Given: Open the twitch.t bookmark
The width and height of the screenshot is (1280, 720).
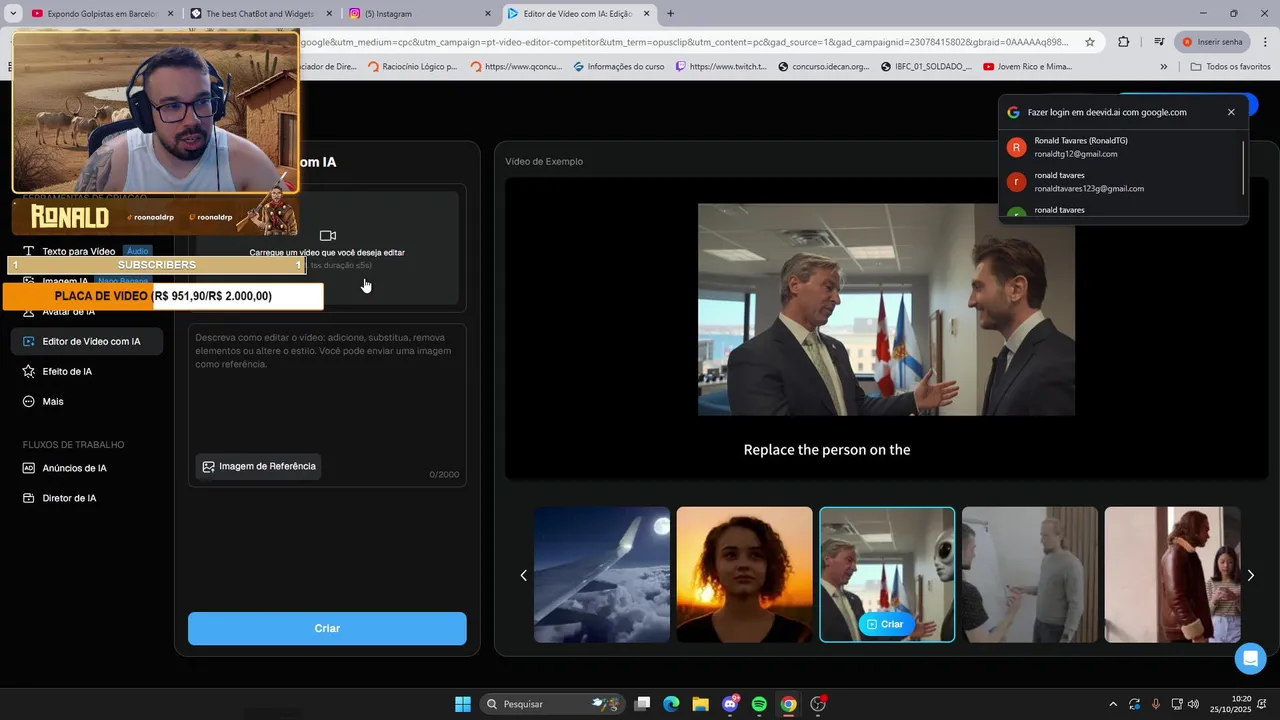Looking at the screenshot, I should coord(721,67).
